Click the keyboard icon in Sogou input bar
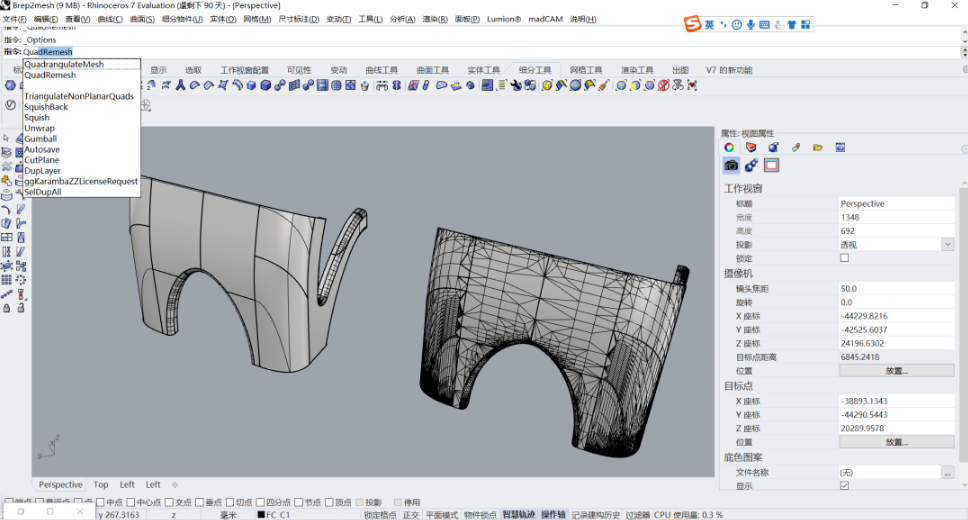Image resolution: width=968 pixels, height=520 pixels. pos(764,25)
